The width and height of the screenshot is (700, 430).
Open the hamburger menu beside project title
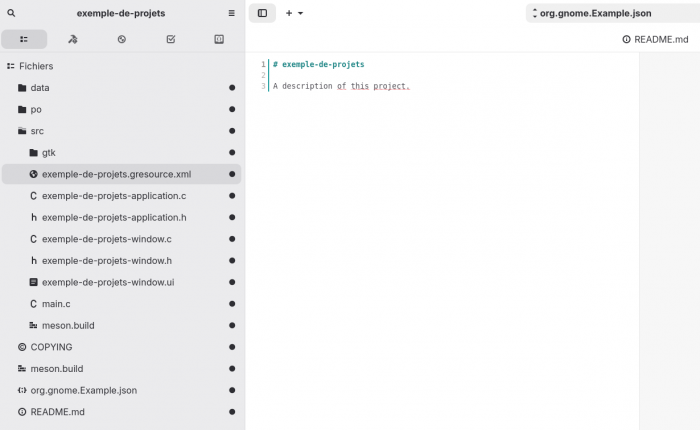[231, 13]
